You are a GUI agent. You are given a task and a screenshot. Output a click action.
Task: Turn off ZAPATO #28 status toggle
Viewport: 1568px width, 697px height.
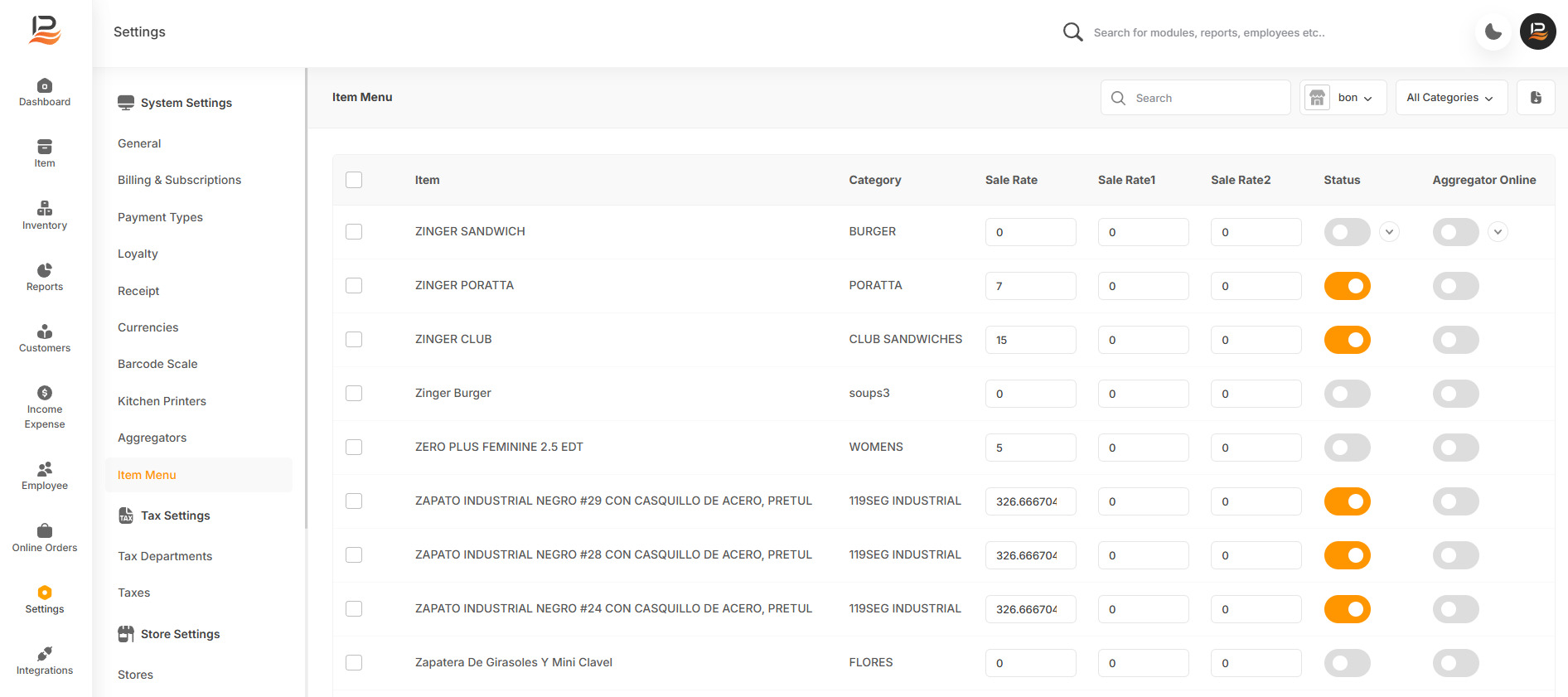click(x=1348, y=555)
